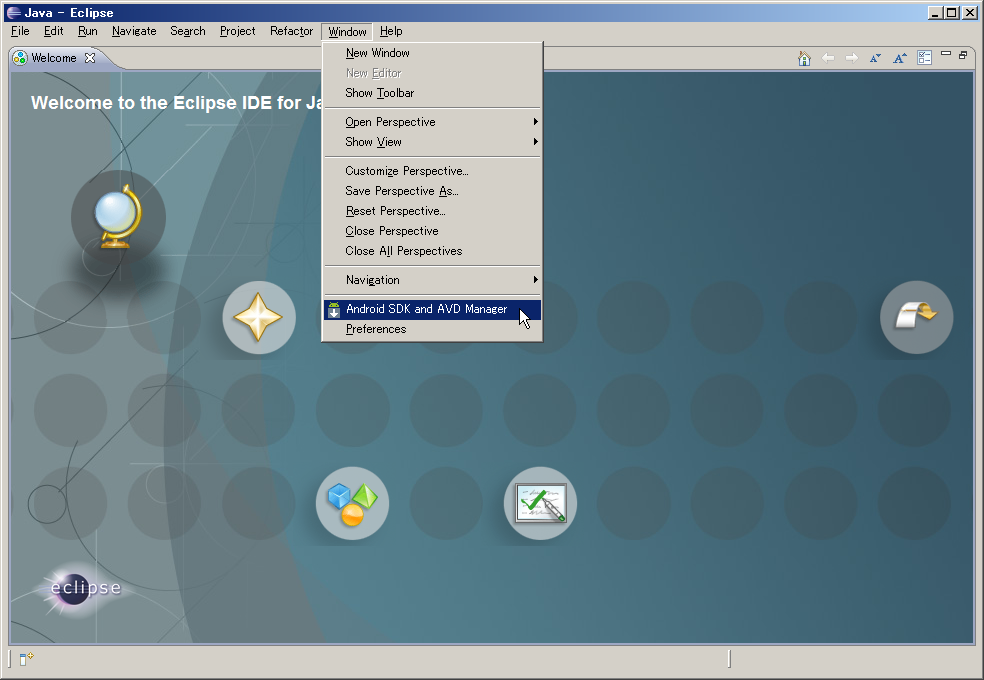This screenshot has width=984, height=680.
Task: Open the Navigate menu
Action: (x=134, y=31)
